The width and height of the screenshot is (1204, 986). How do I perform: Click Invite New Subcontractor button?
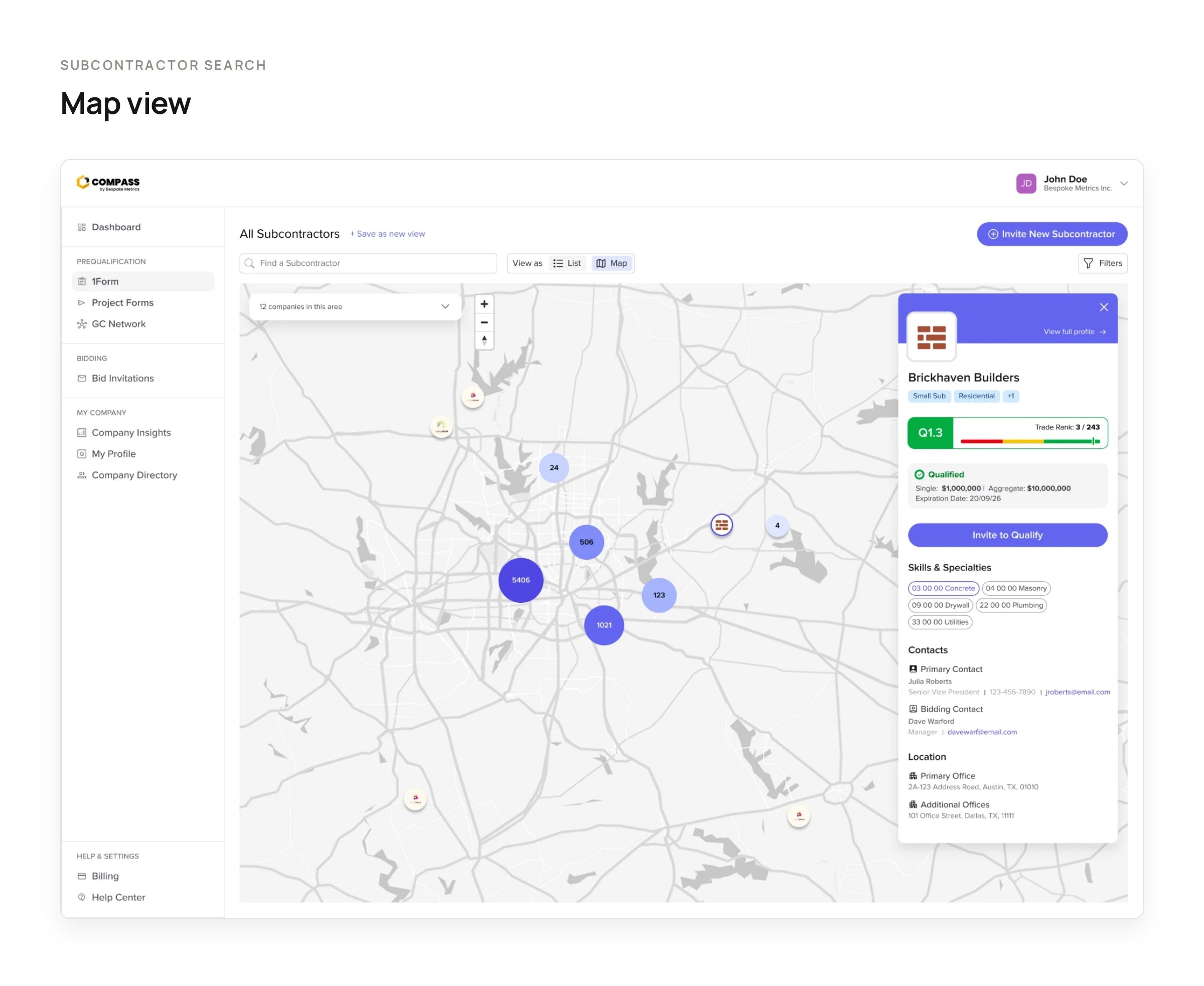pos(1051,234)
